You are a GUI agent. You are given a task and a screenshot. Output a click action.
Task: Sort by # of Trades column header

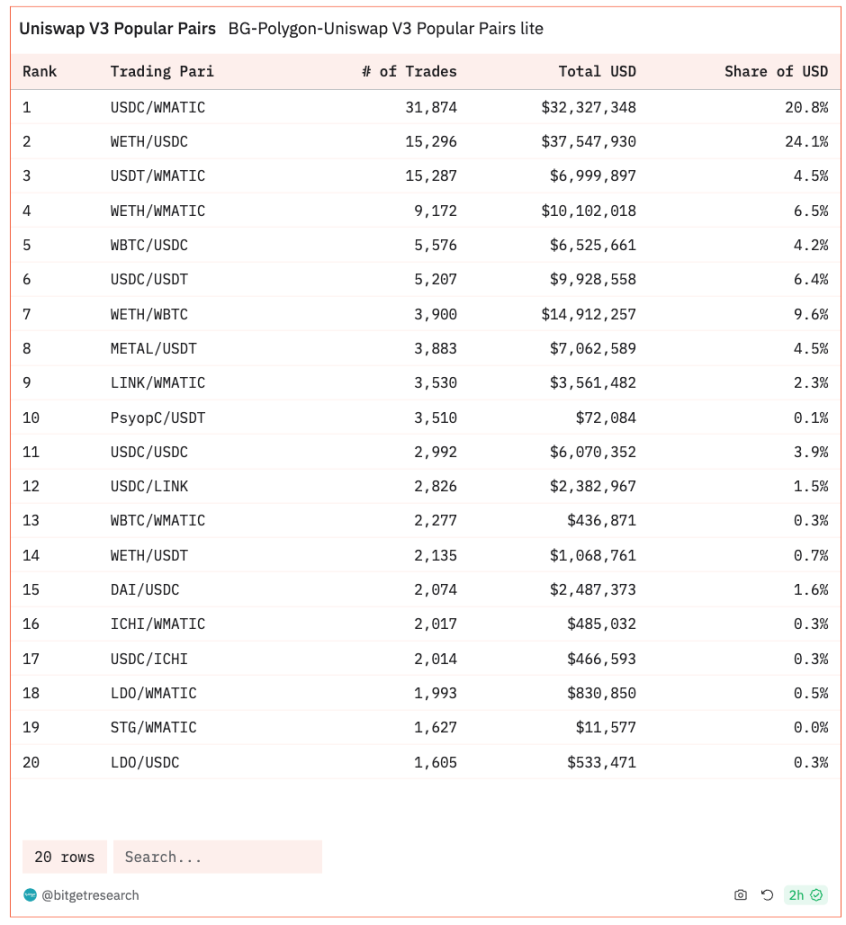(409, 71)
